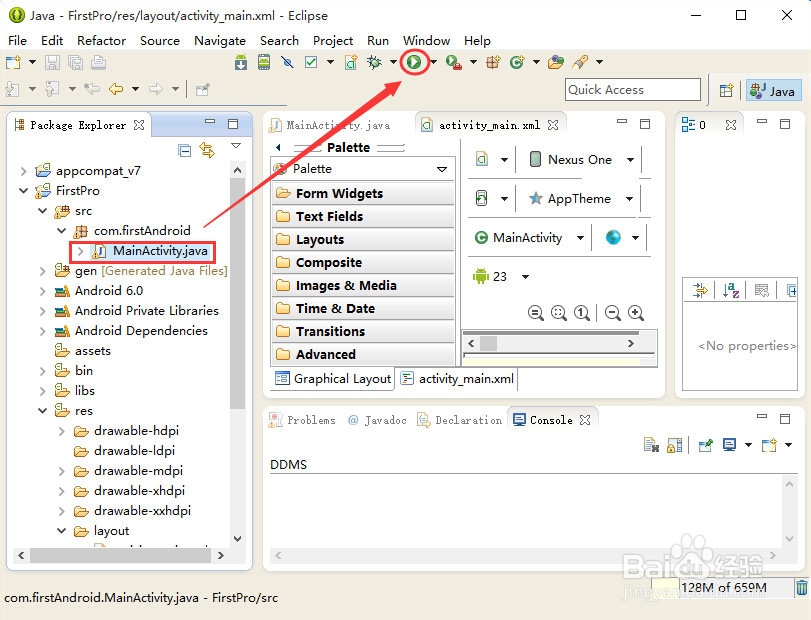Open the Run button dropdown arrow
811x620 pixels.
[x=433, y=63]
